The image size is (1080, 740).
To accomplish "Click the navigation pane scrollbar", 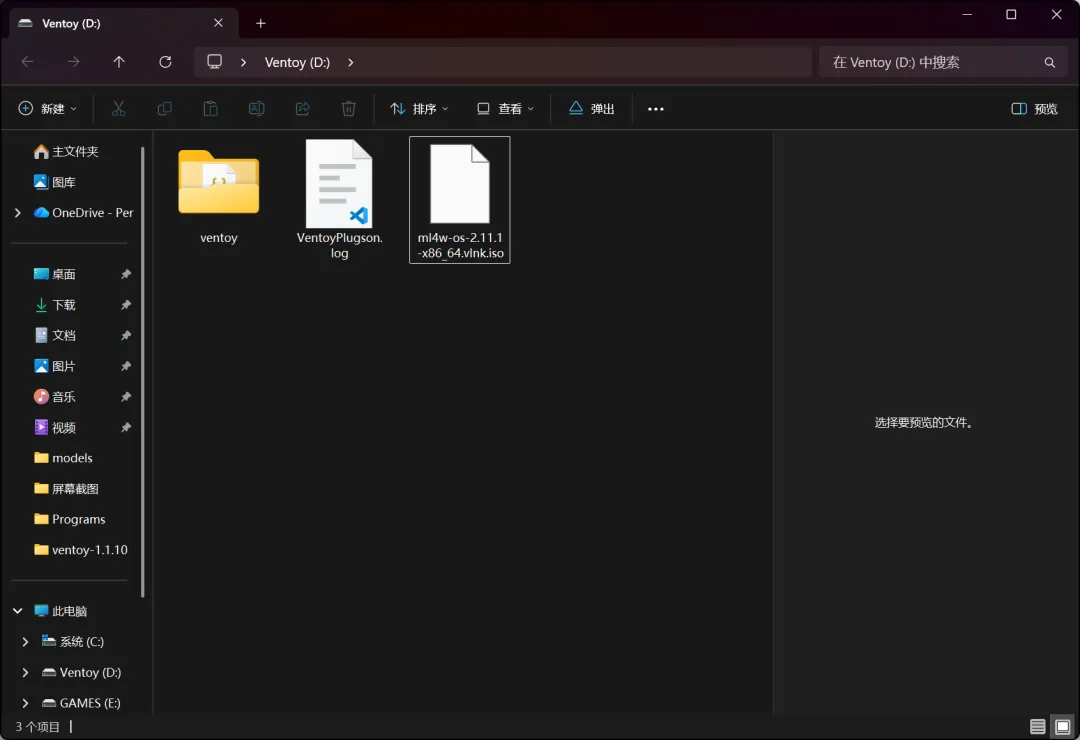I will point(143,372).
